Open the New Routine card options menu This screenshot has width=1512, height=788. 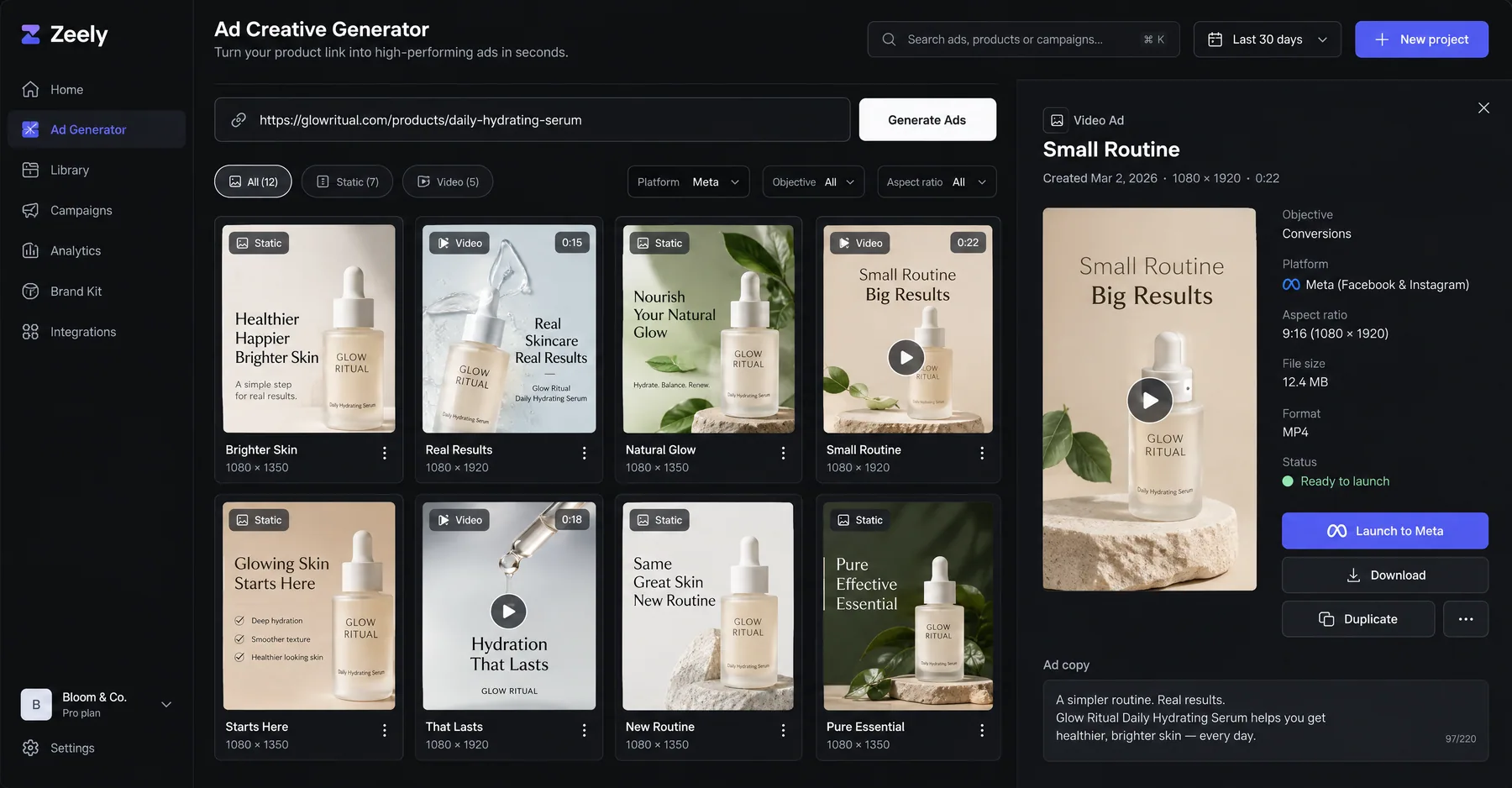(784, 730)
